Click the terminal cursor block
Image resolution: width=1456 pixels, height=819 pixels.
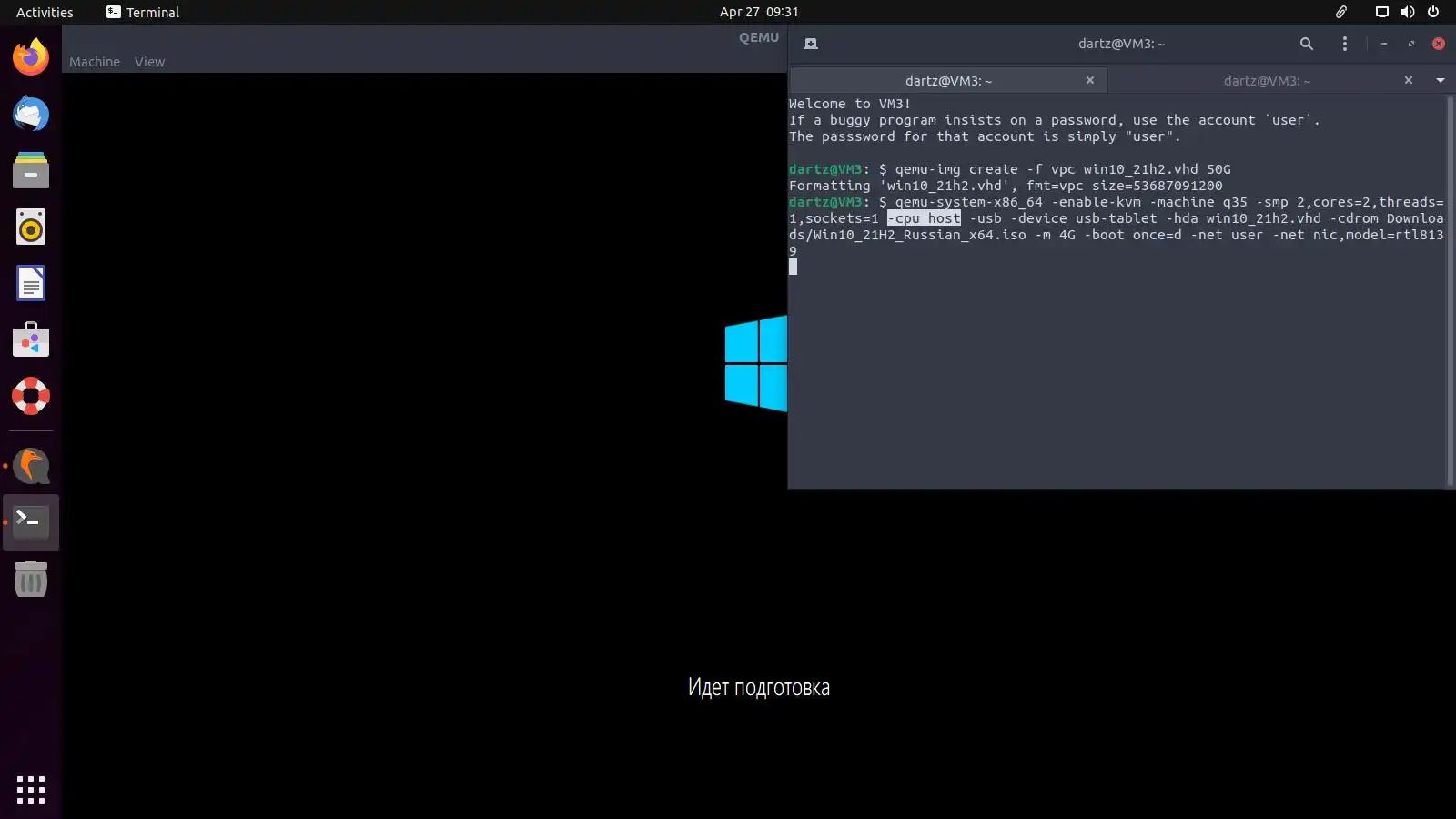(x=793, y=267)
